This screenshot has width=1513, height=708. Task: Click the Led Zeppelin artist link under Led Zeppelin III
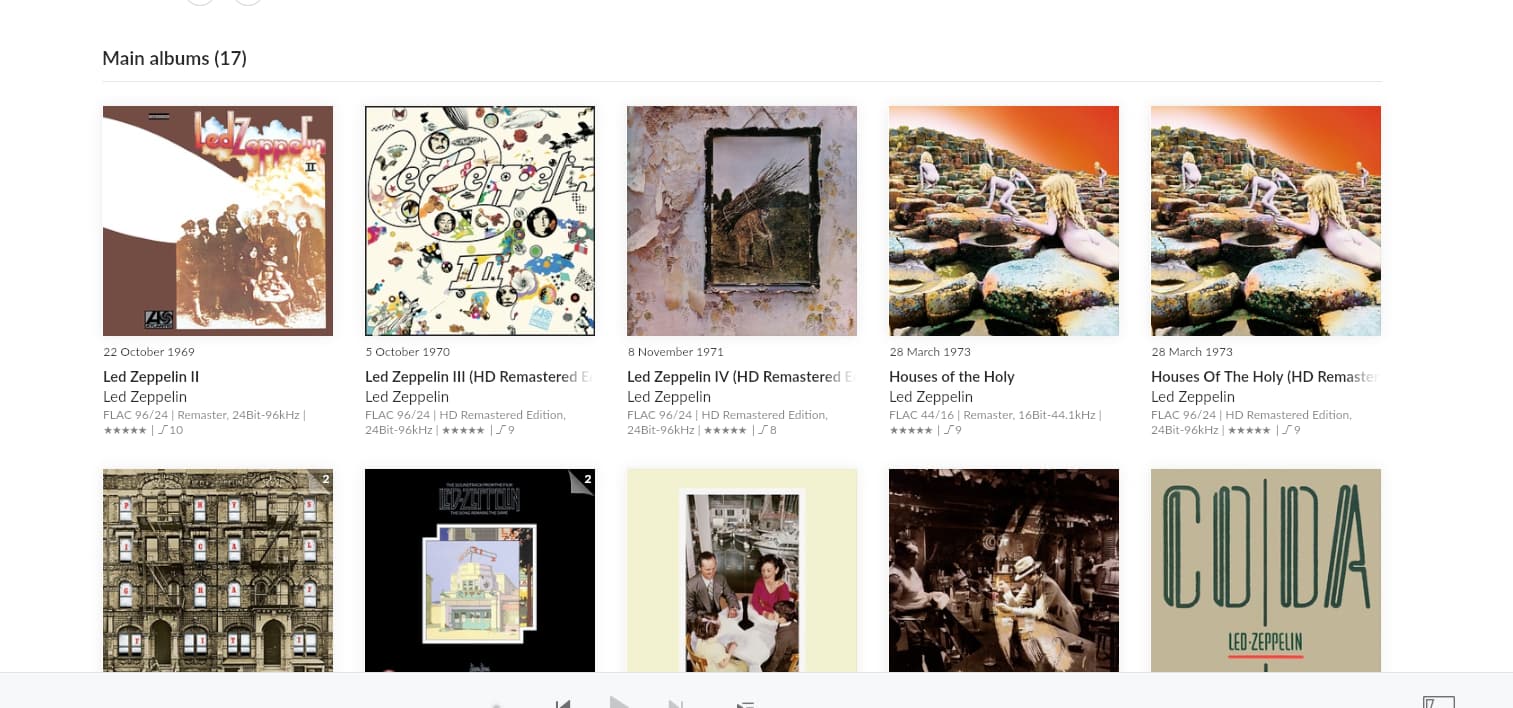(x=407, y=397)
